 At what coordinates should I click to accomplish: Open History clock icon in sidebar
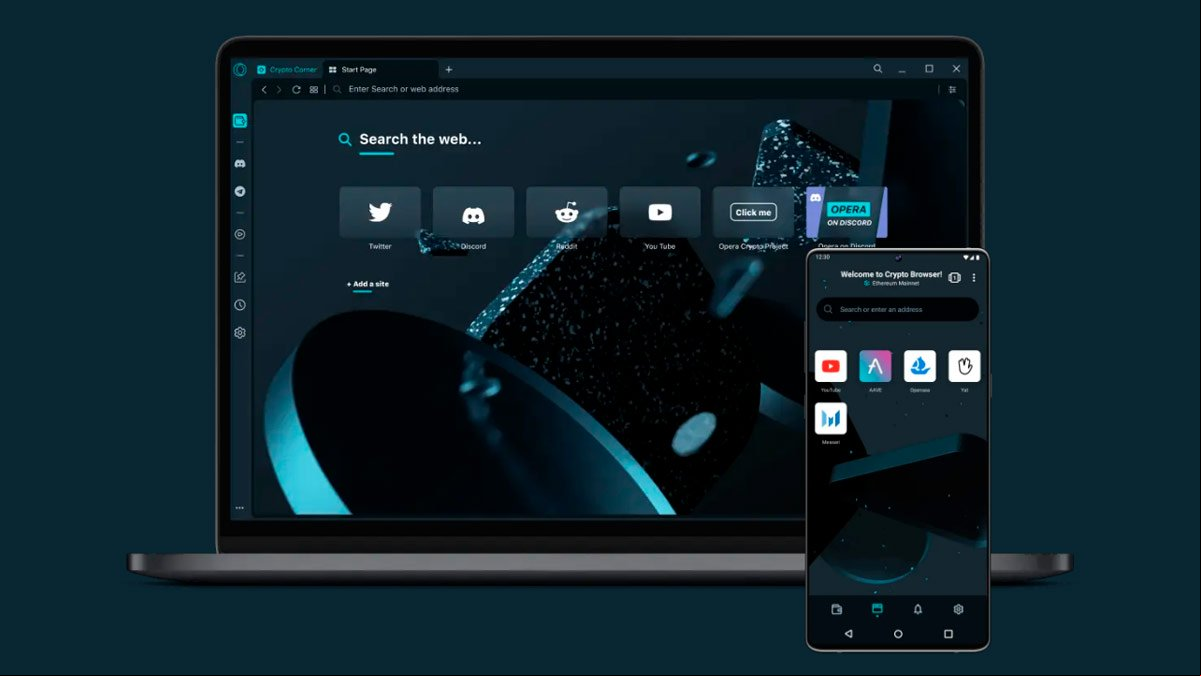tap(240, 305)
